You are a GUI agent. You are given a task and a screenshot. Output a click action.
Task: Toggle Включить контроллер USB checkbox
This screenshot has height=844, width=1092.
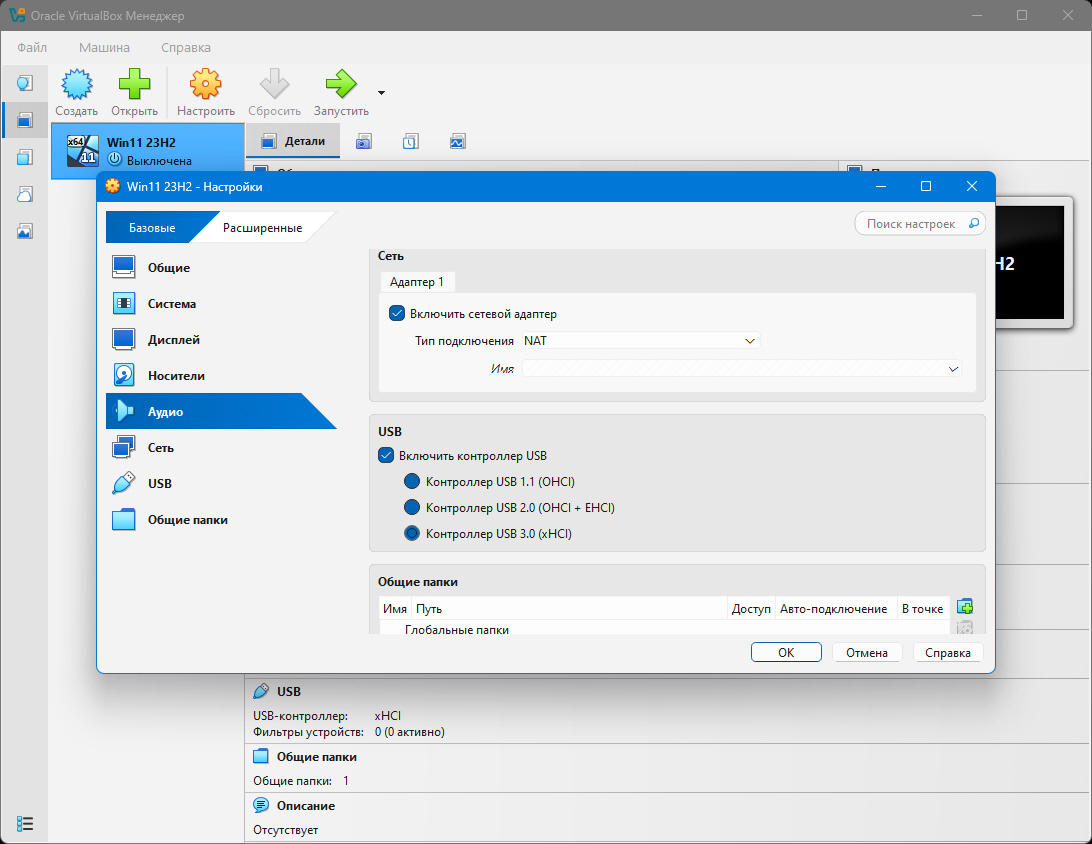click(386, 455)
